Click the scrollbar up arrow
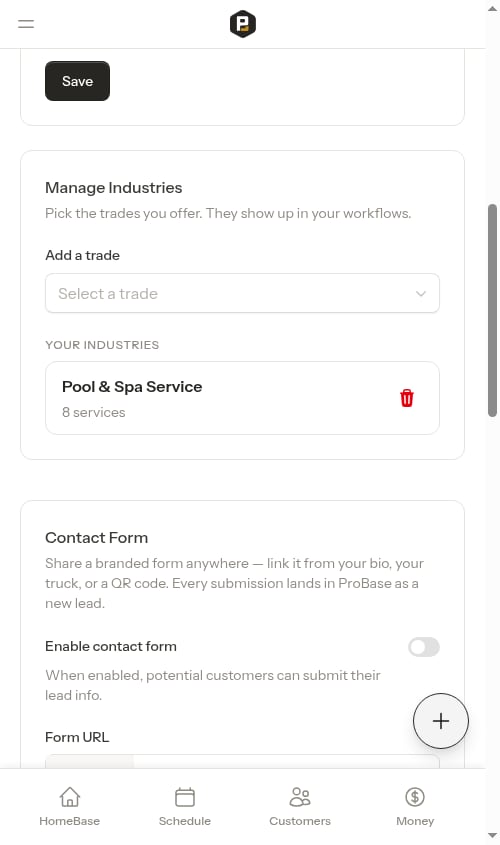The height and width of the screenshot is (845, 500). pos(492,8)
